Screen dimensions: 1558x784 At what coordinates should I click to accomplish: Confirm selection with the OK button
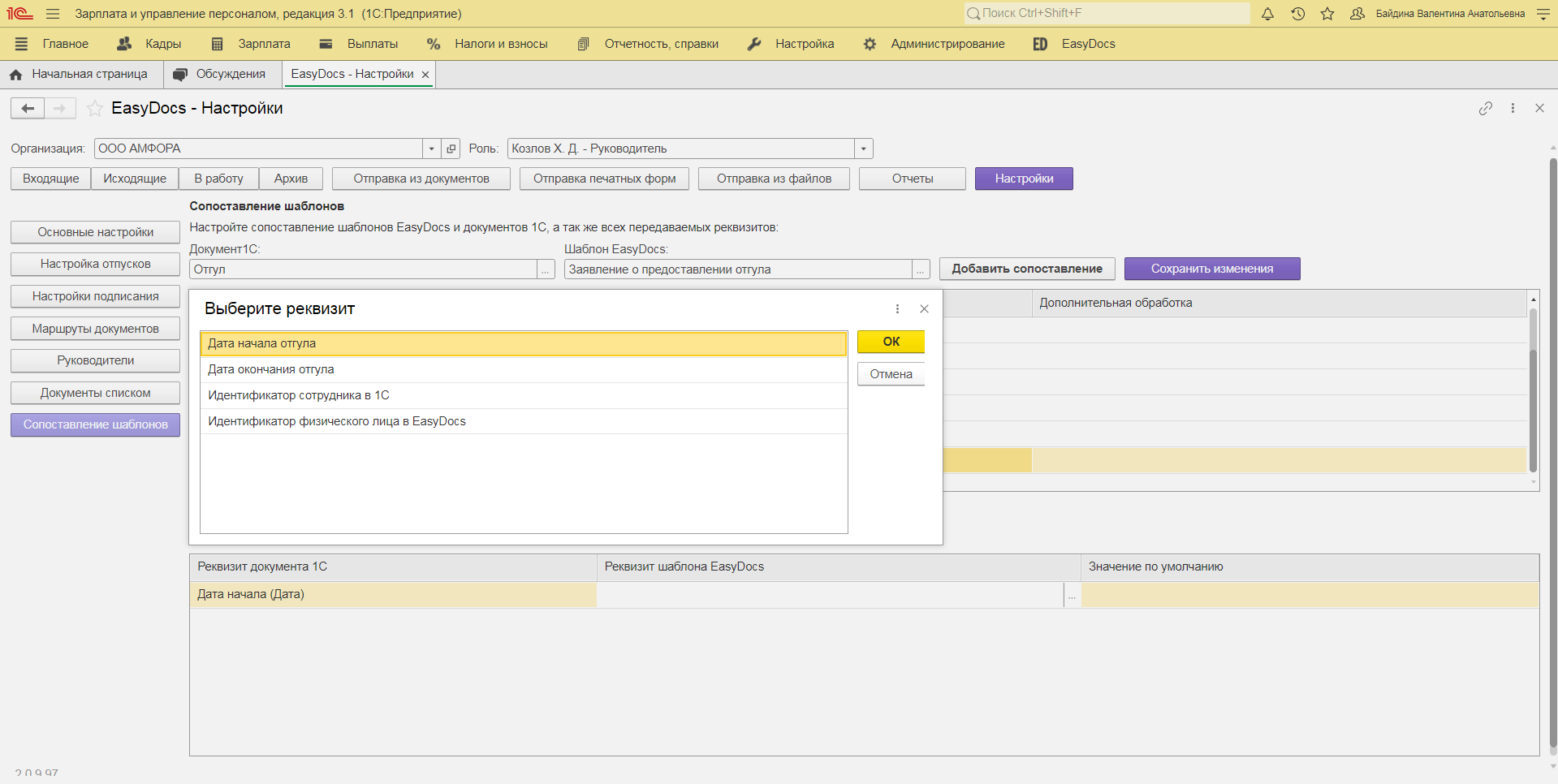coord(891,342)
